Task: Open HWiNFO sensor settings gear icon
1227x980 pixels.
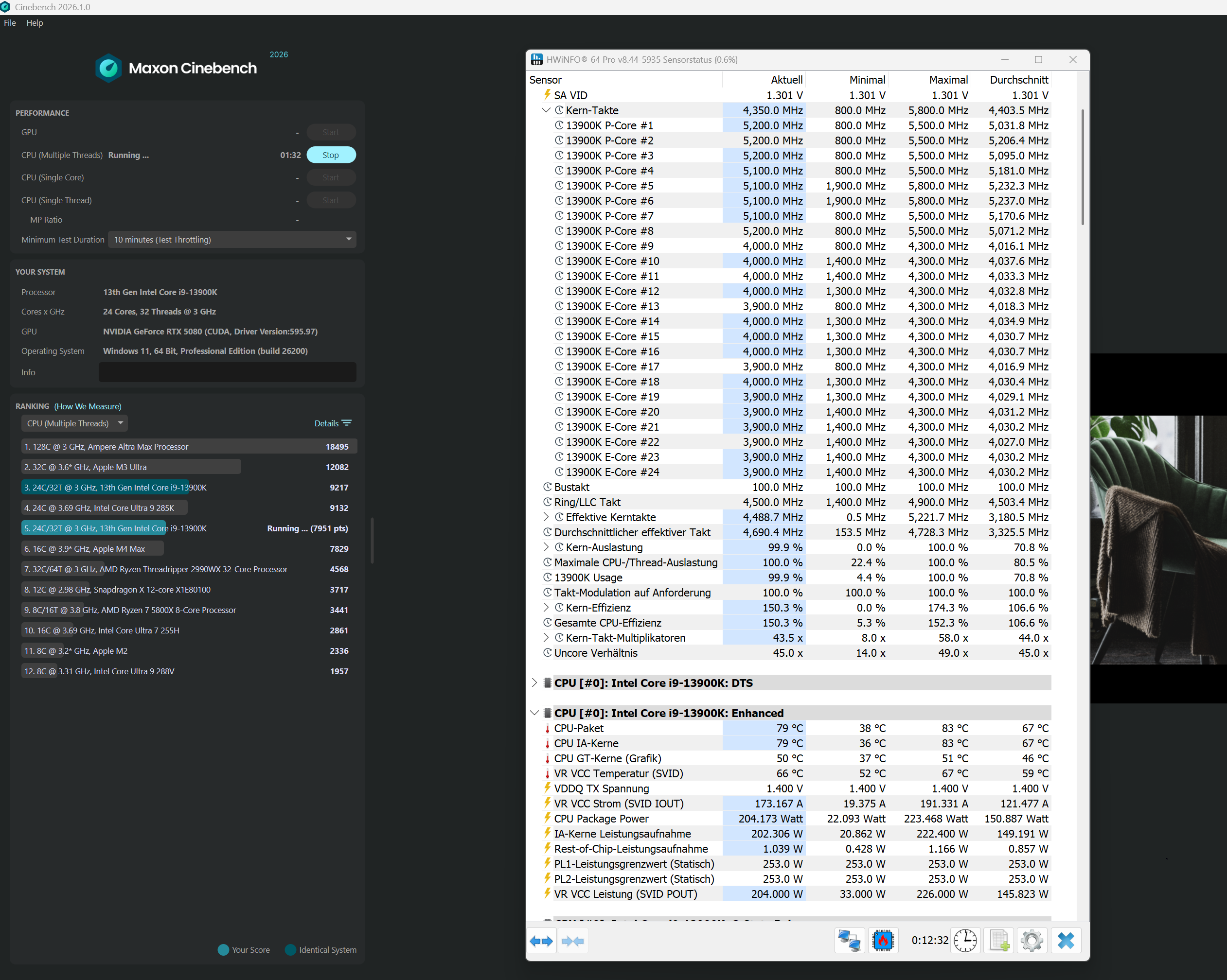Action: click(x=1032, y=941)
